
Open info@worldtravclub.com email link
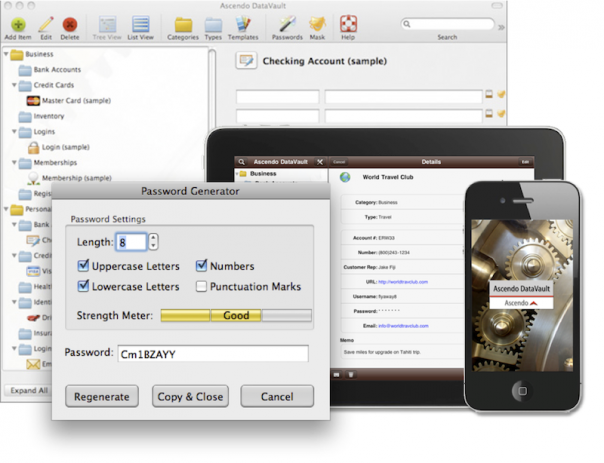403,326
